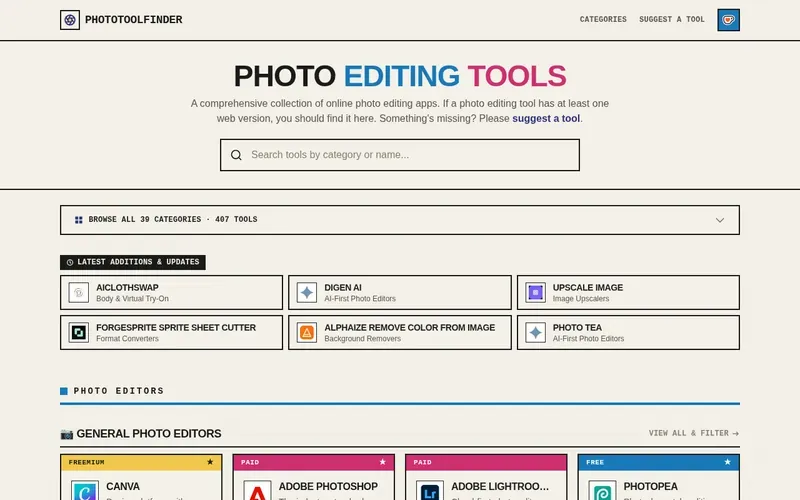Click the star on Adobe Photoshop card
800x500 pixels.
[x=383, y=462]
